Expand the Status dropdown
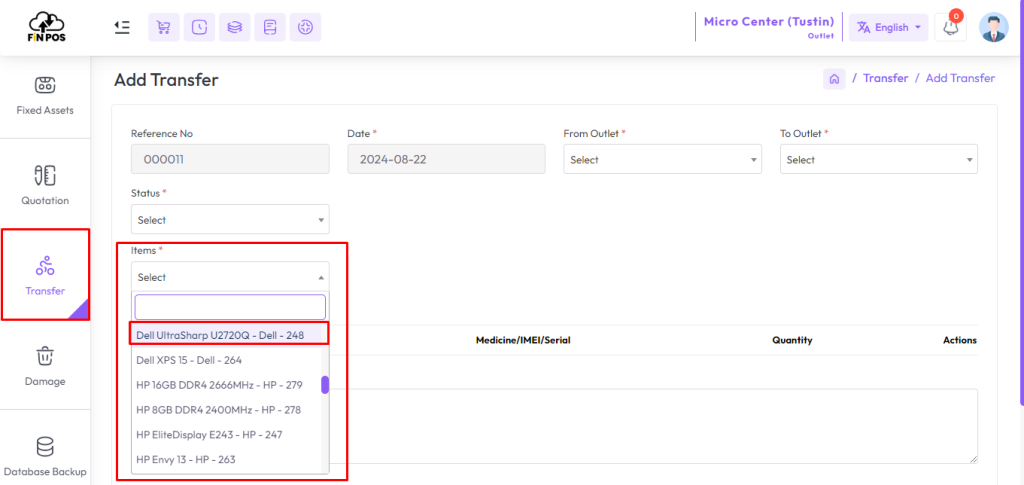Image resolution: width=1024 pixels, height=485 pixels. (230, 219)
